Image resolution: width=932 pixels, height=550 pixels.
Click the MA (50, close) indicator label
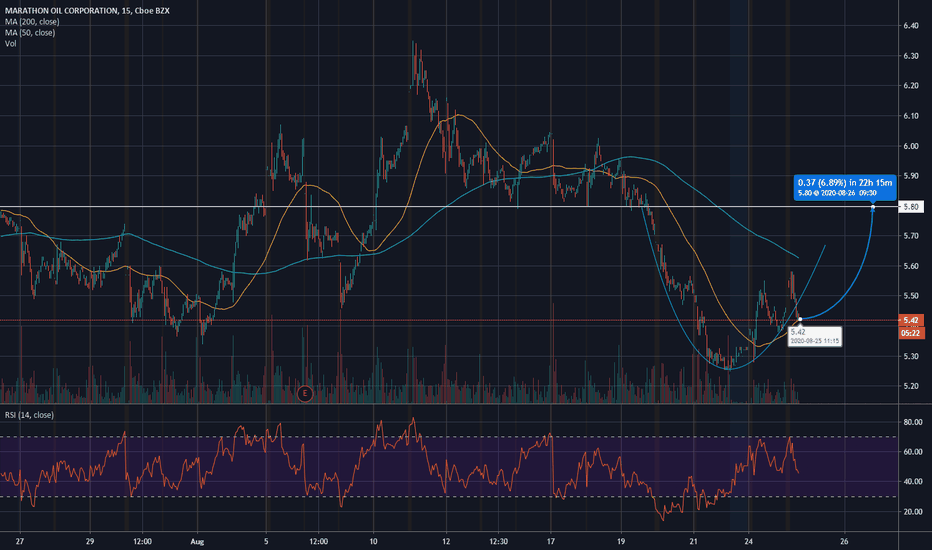pyautogui.click(x=30, y=33)
